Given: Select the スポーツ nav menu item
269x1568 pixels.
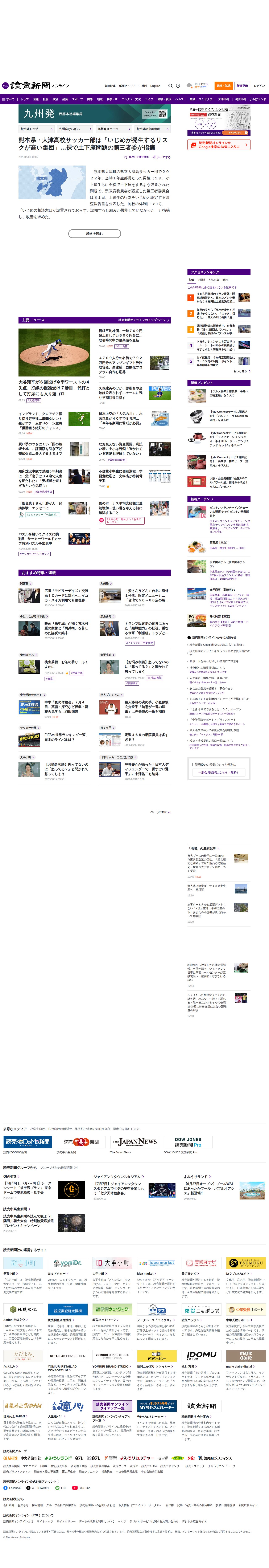Looking at the screenshot, I should [x=77, y=99].
